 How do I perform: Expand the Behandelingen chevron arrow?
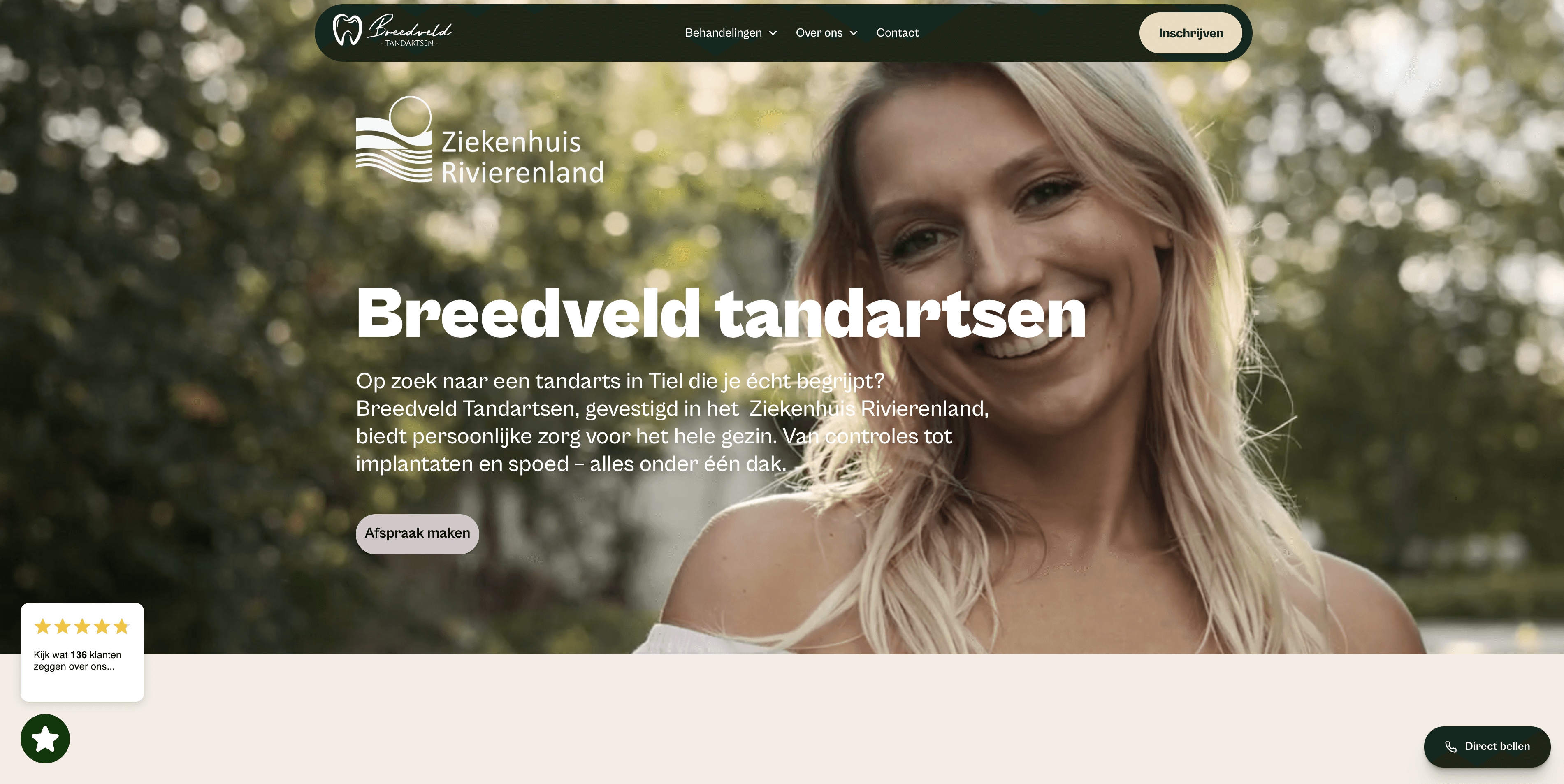(x=773, y=33)
